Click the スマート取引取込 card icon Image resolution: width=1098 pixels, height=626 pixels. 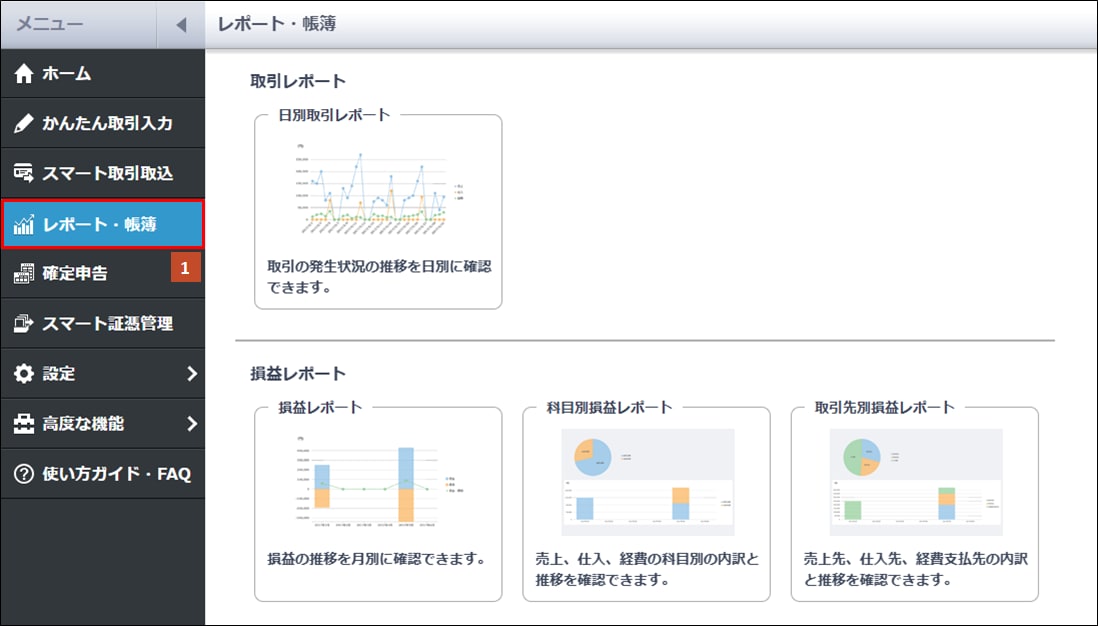point(25,174)
